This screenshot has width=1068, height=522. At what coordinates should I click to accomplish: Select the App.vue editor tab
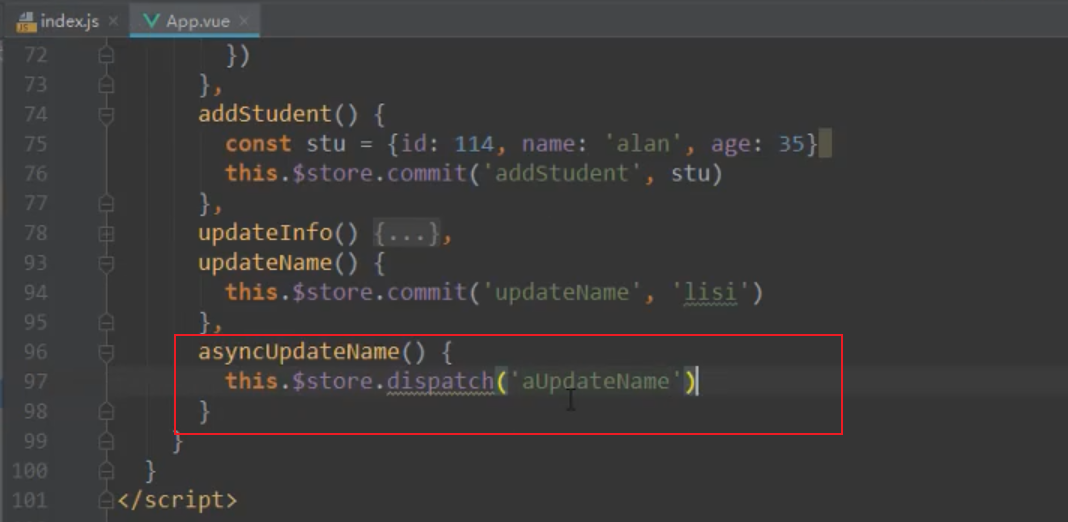(x=195, y=21)
